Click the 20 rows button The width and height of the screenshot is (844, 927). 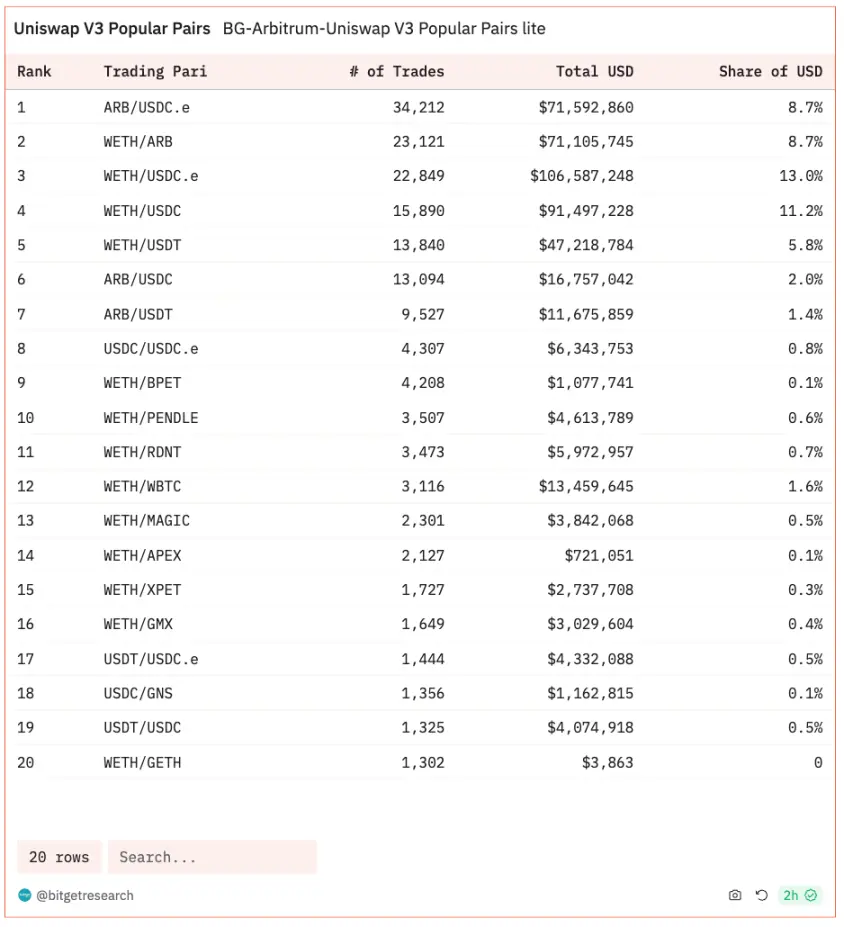point(59,857)
